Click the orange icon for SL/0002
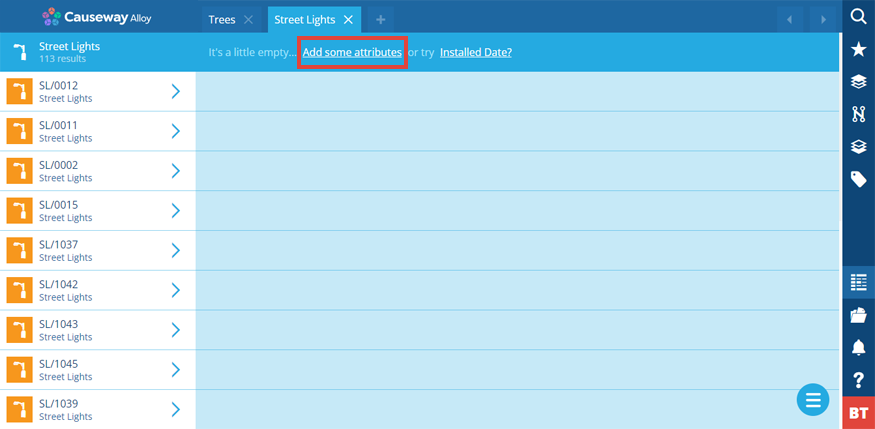 20,171
